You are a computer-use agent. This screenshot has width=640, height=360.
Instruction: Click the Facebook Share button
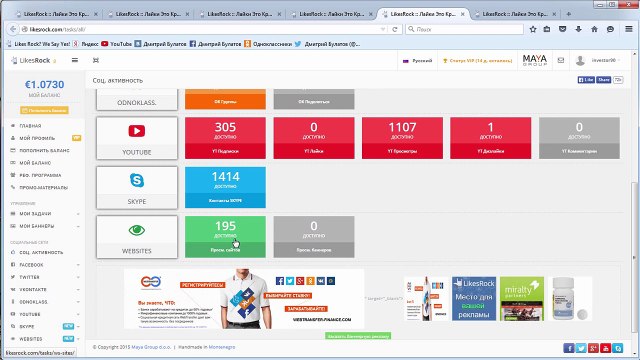pyautogui.click(x=604, y=80)
